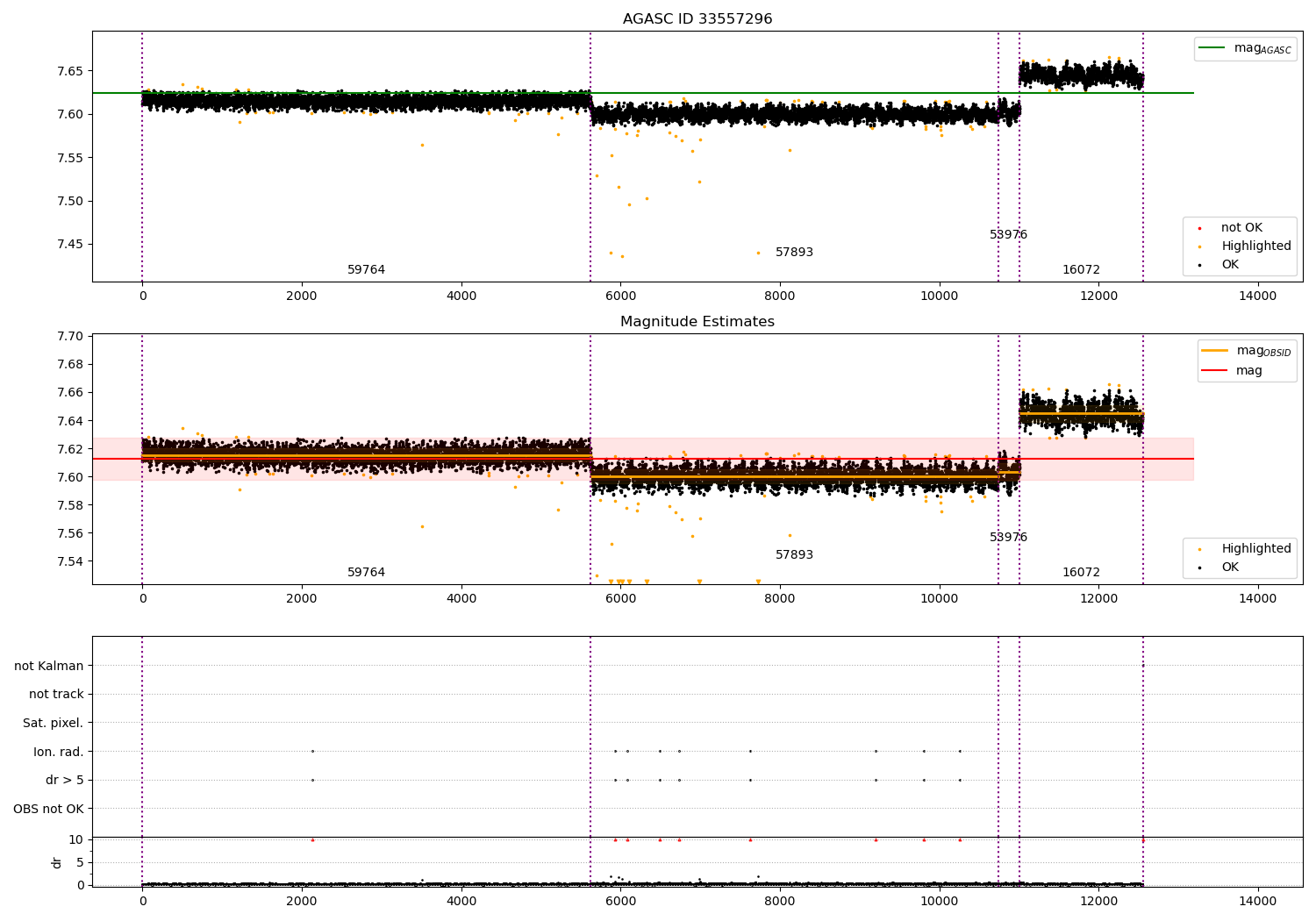Screen dimensions: 1316x921
Task: Click obsid label 59764 in top plot
Action: point(366,270)
